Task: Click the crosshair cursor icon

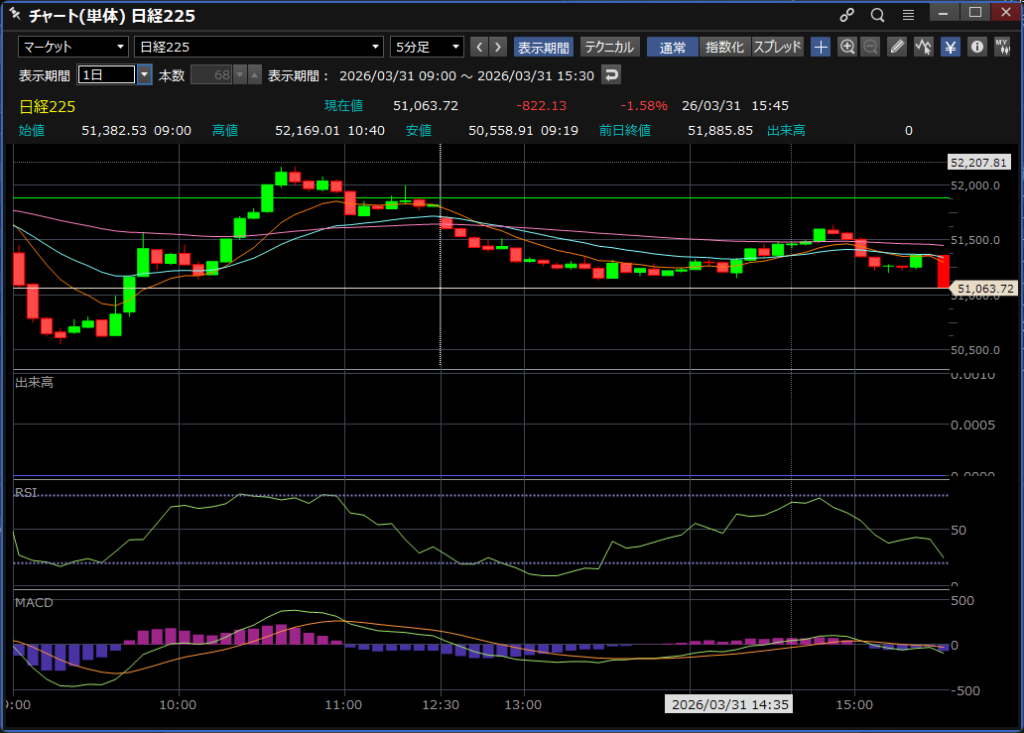Action: [x=820, y=47]
